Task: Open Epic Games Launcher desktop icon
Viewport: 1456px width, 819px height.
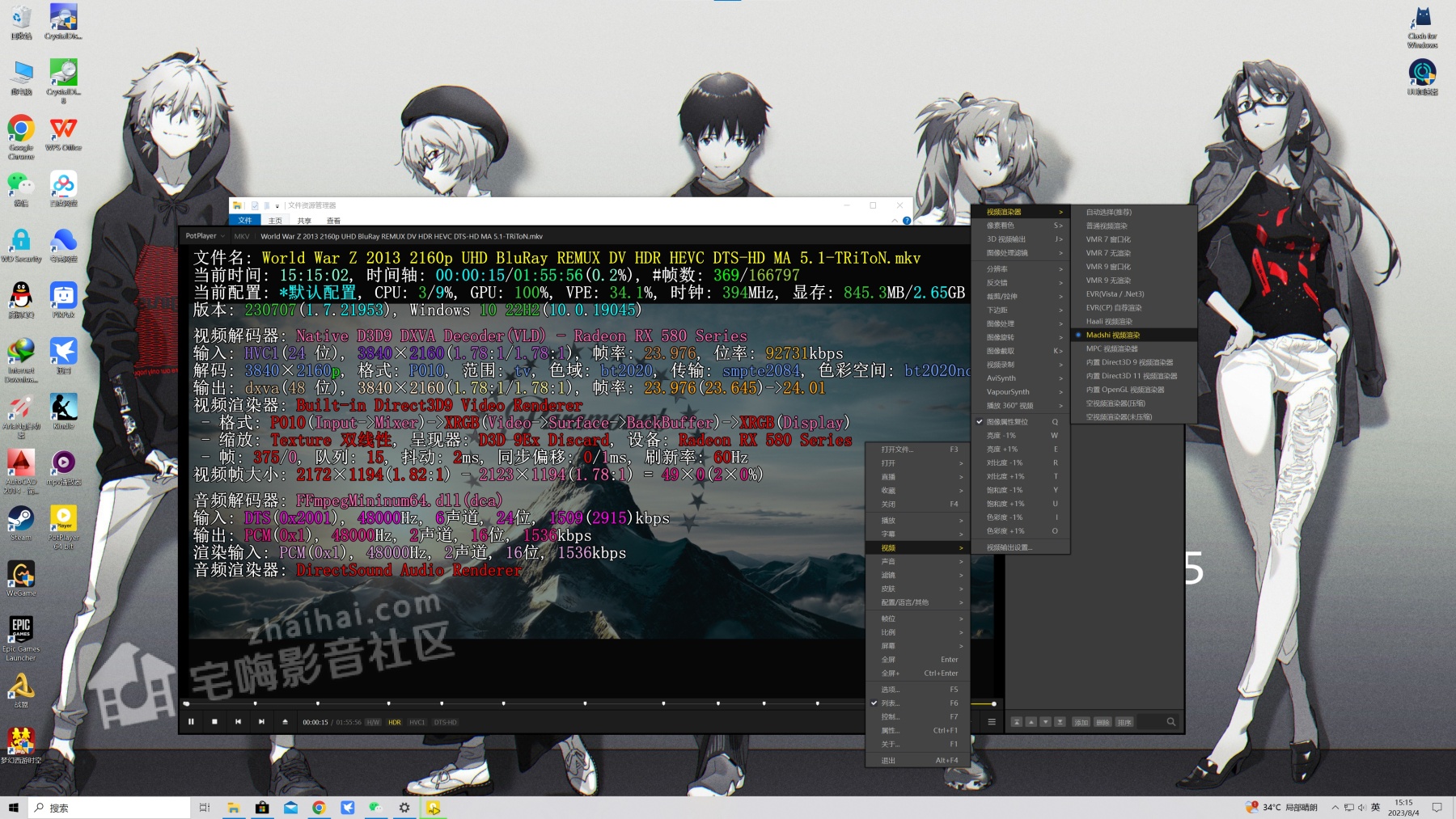Action: click(x=21, y=639)
